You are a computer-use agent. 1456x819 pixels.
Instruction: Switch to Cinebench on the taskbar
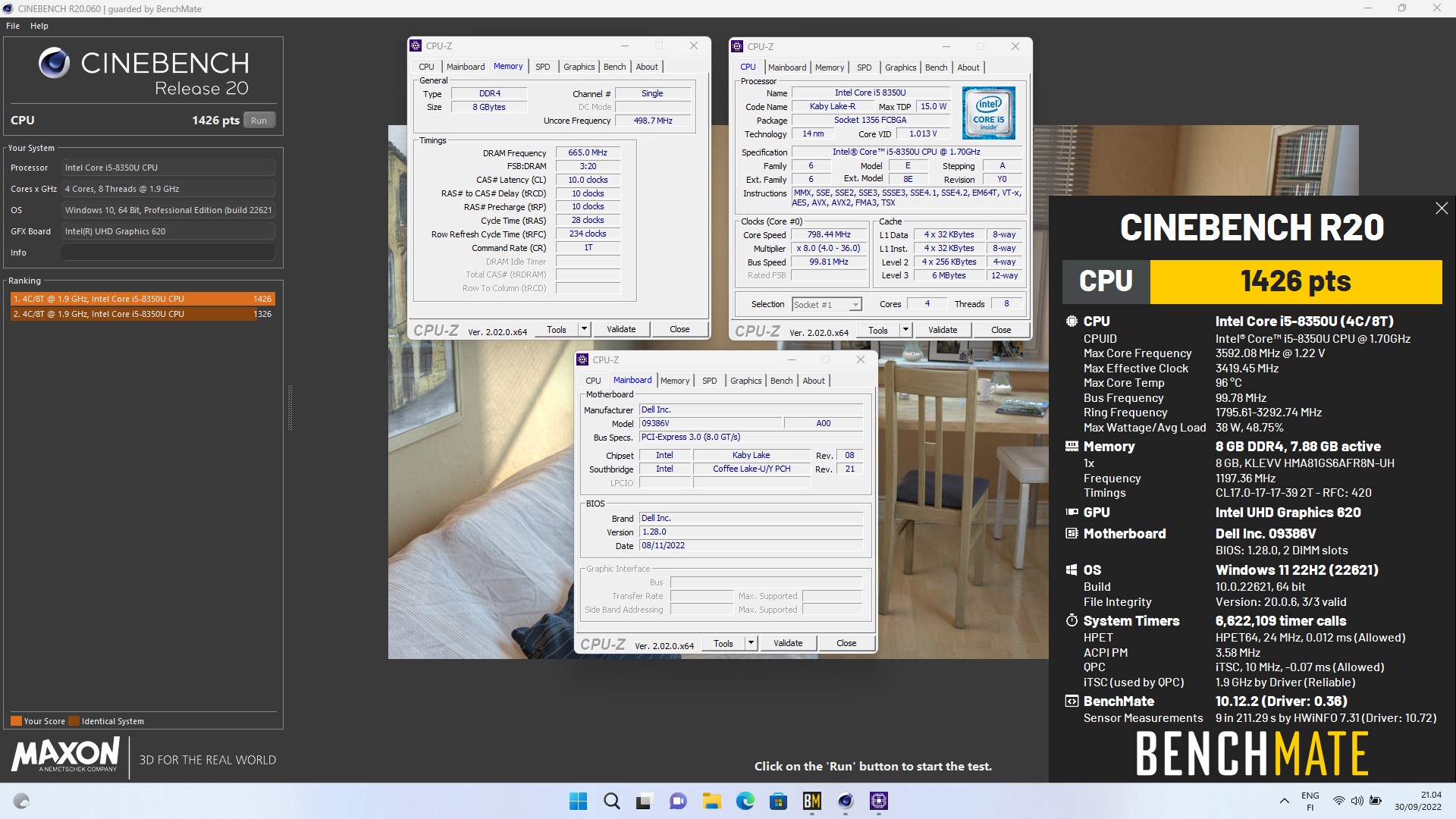point(845,801)
